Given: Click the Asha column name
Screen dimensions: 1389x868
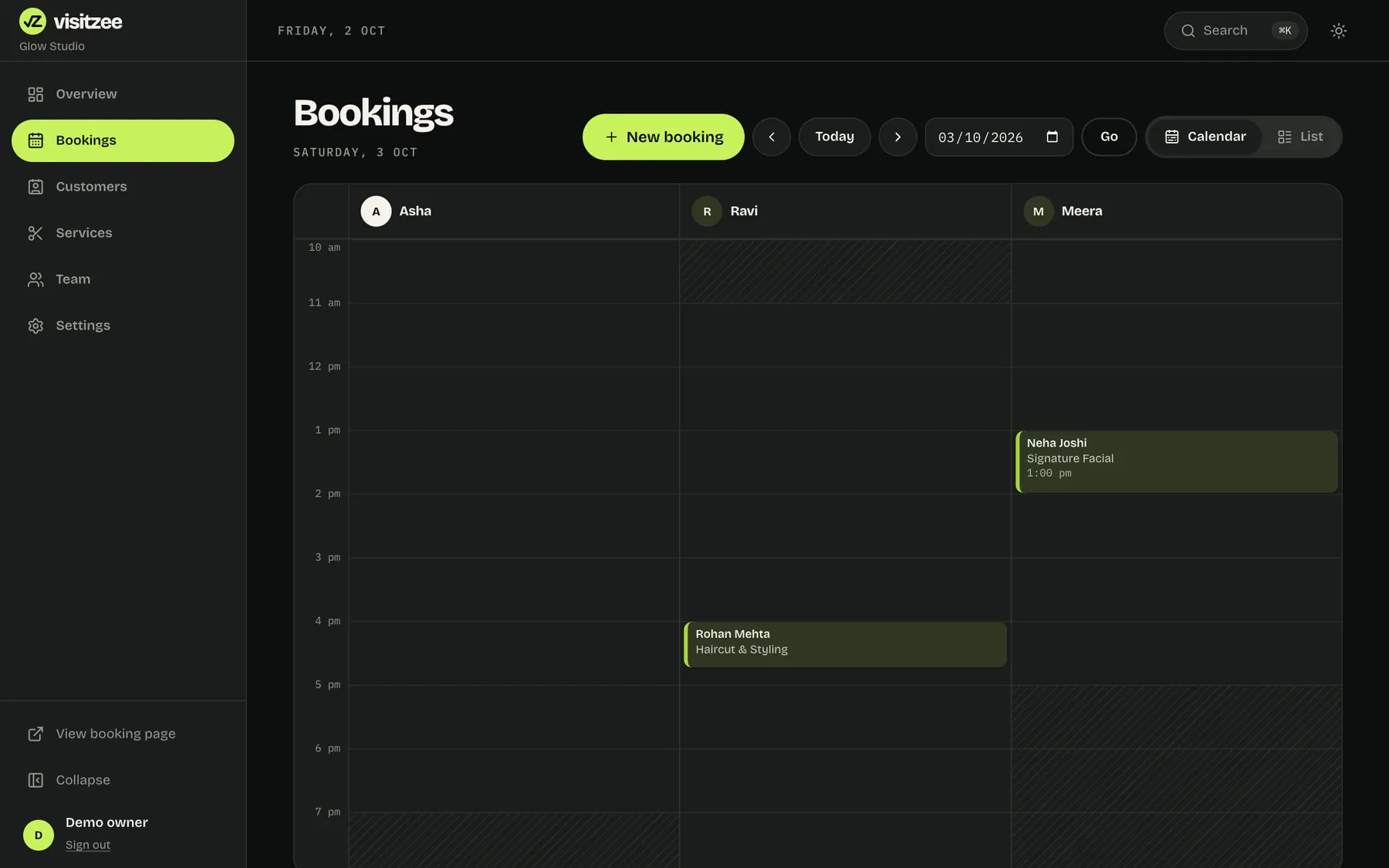Looking at the screenshot, I should 415,211.
